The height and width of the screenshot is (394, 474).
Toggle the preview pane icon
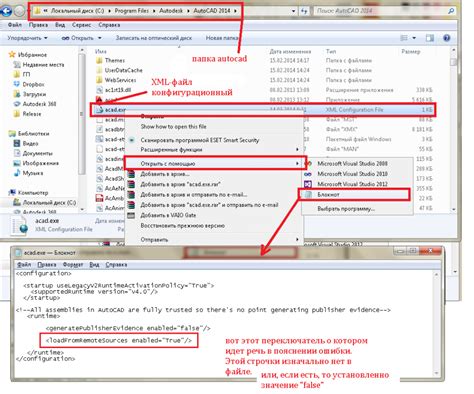point(430,38)
